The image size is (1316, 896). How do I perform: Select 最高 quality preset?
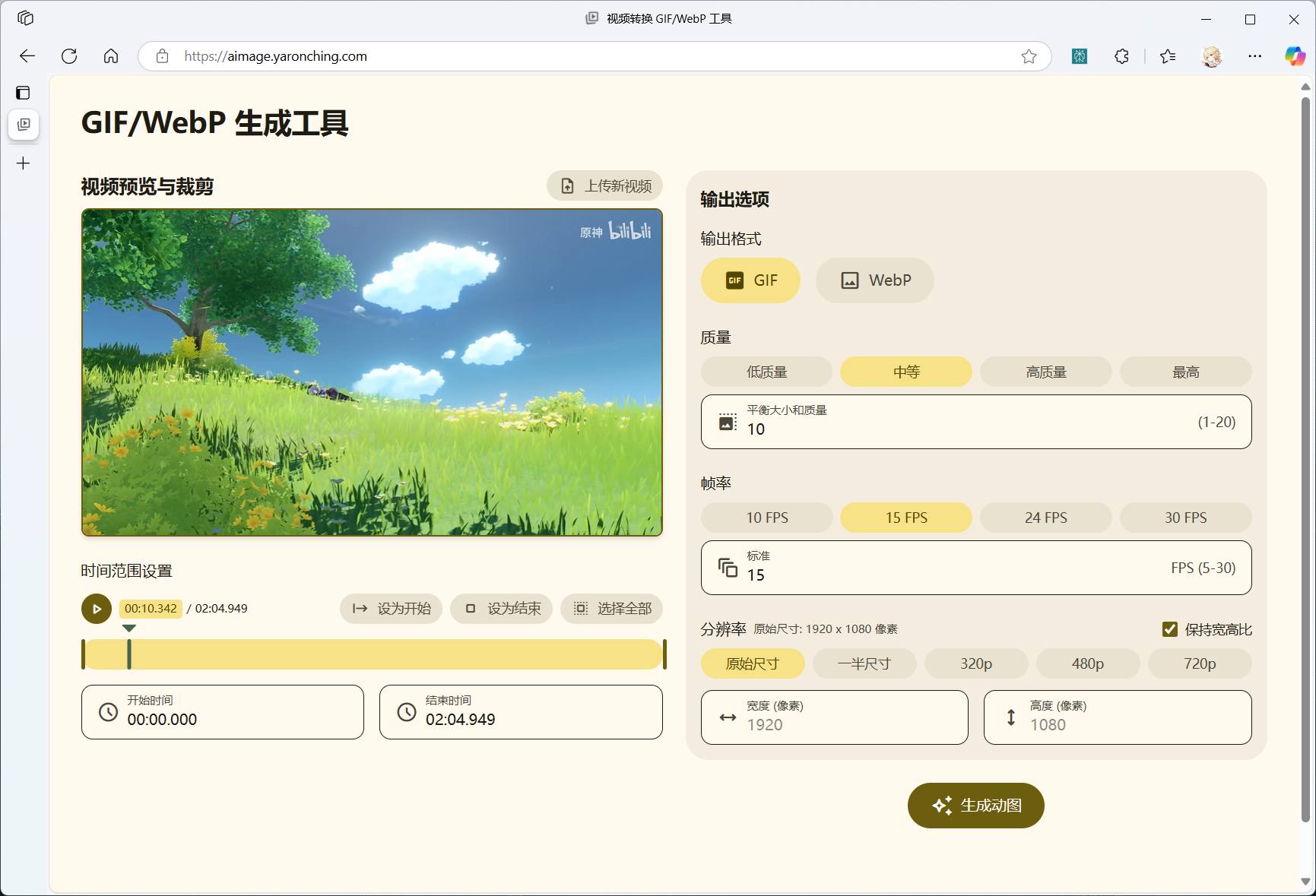(x=1186, y=372)
